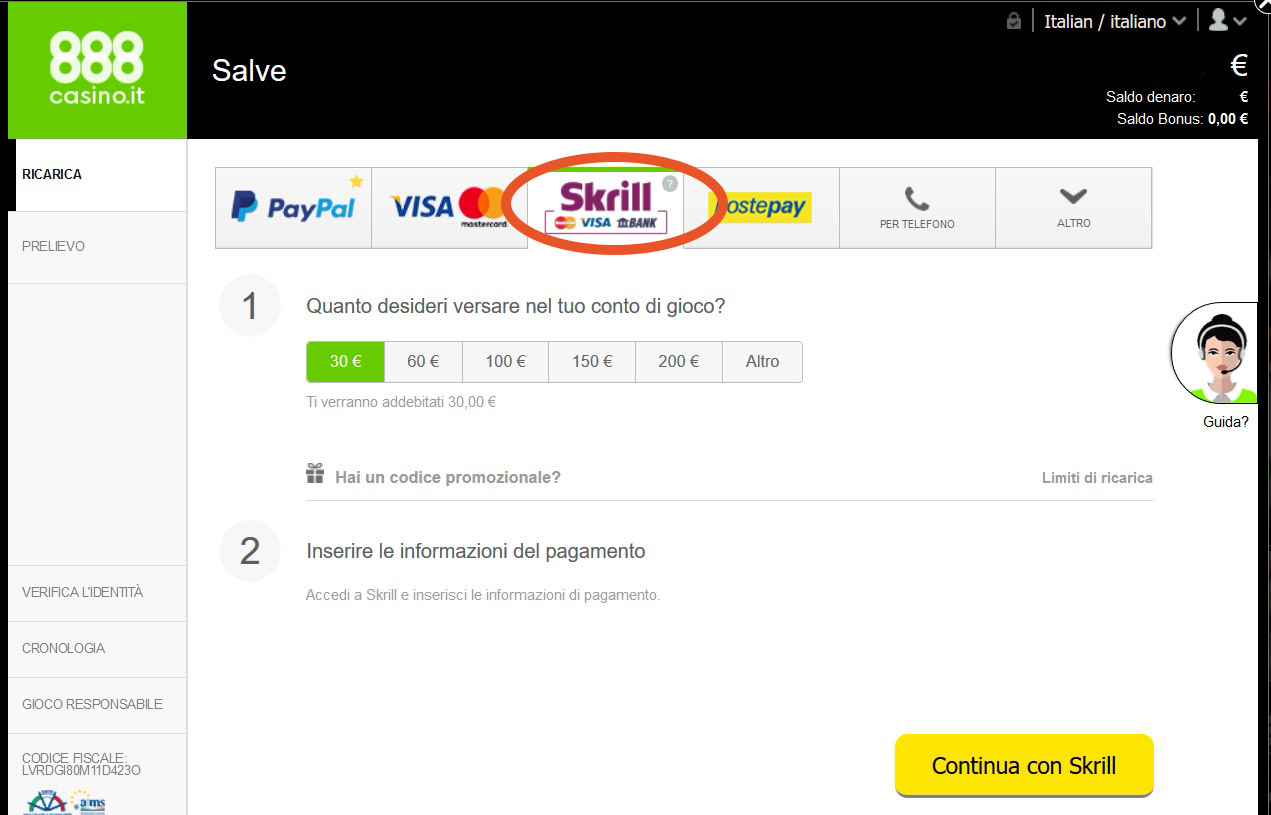1271x815 pixels.
Task: Click the Skrill help question mark
Action: [x=670, y=184]
